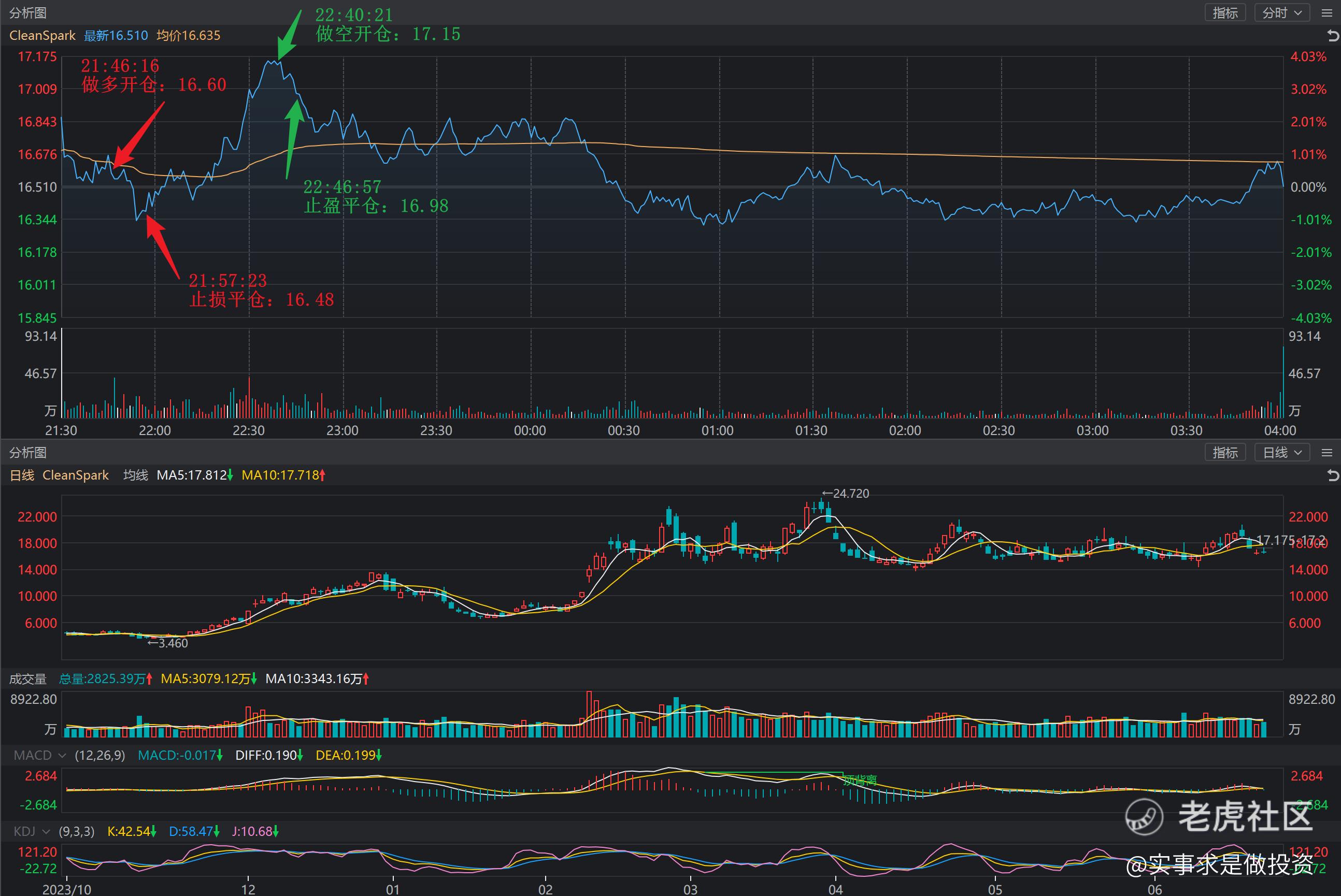Open the hamburger menu of the top chart panel
Image resolution: width=1341 pixels, height=896 pixels.
click(1328, 12)
